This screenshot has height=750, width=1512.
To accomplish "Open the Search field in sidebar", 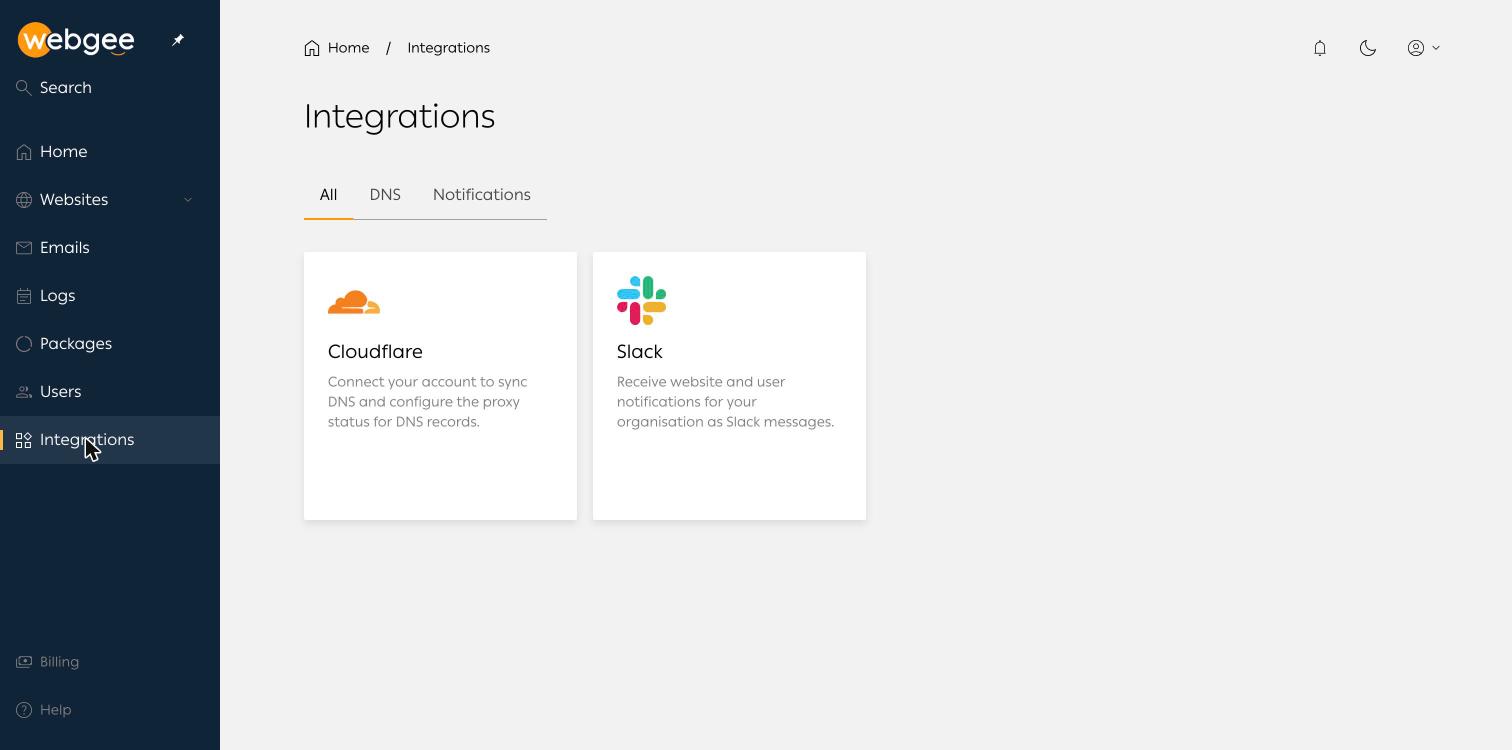I will coord(110,88).
